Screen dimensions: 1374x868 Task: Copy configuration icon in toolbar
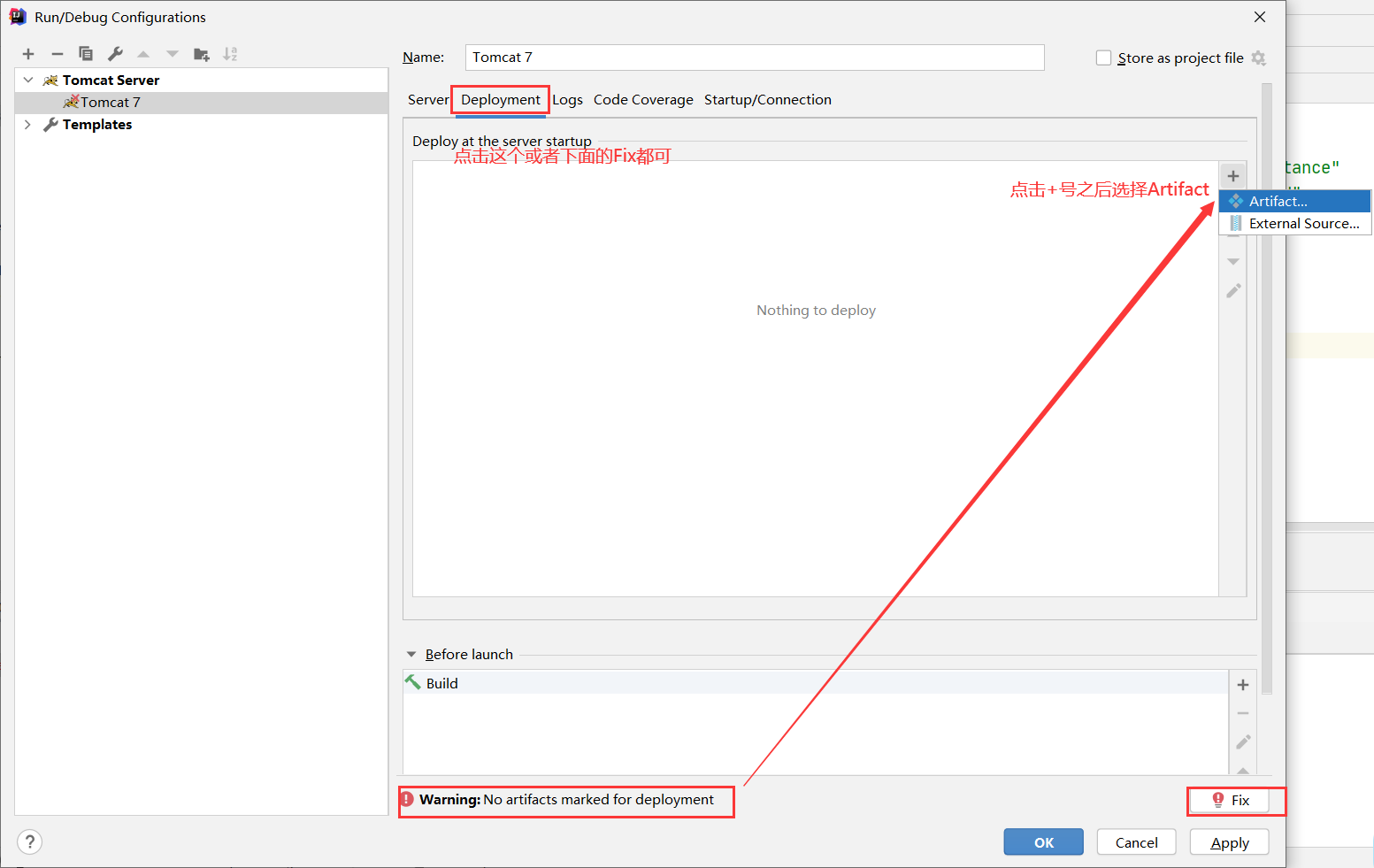tap(86, 54)
